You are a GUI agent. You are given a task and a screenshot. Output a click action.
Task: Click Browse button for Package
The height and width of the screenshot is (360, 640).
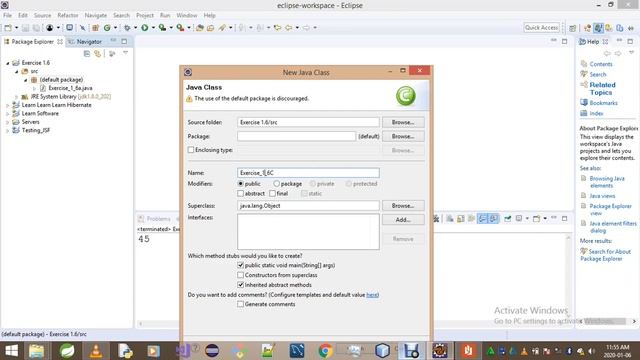403,136
